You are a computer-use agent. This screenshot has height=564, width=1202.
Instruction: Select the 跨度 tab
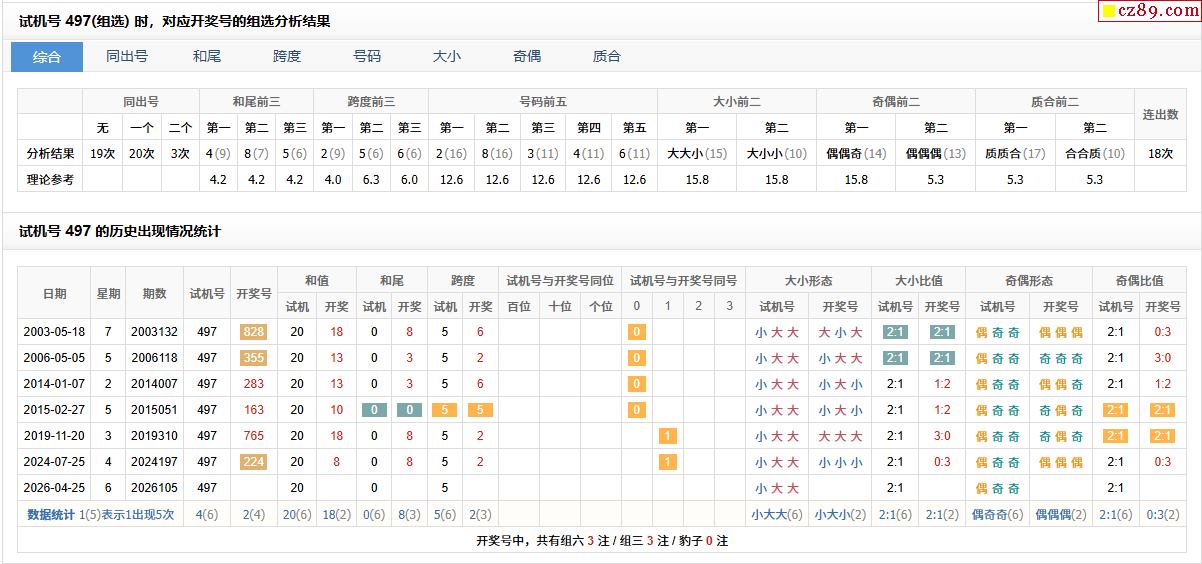click(287, 57)
